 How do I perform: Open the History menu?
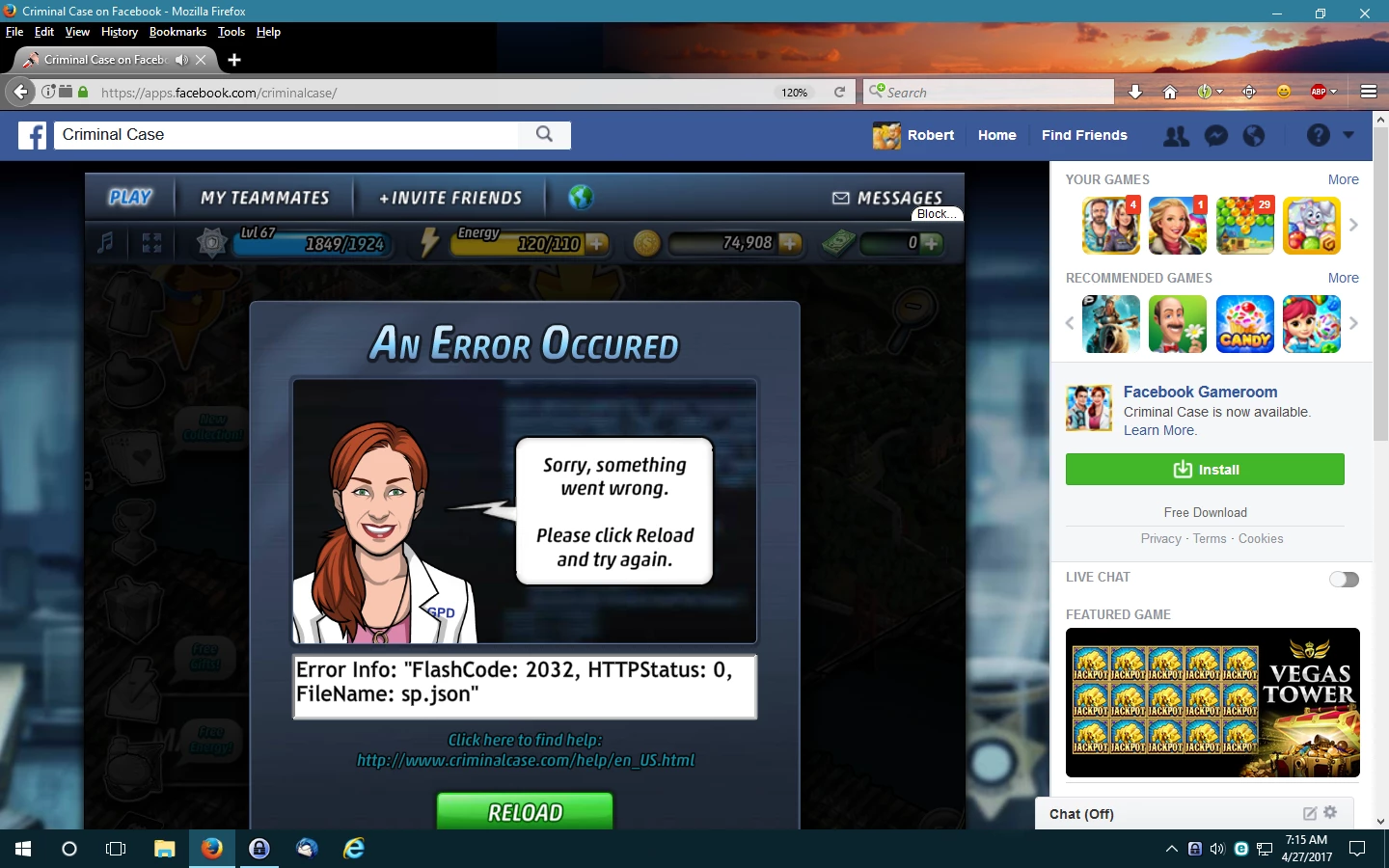click(x=120, y=32)
